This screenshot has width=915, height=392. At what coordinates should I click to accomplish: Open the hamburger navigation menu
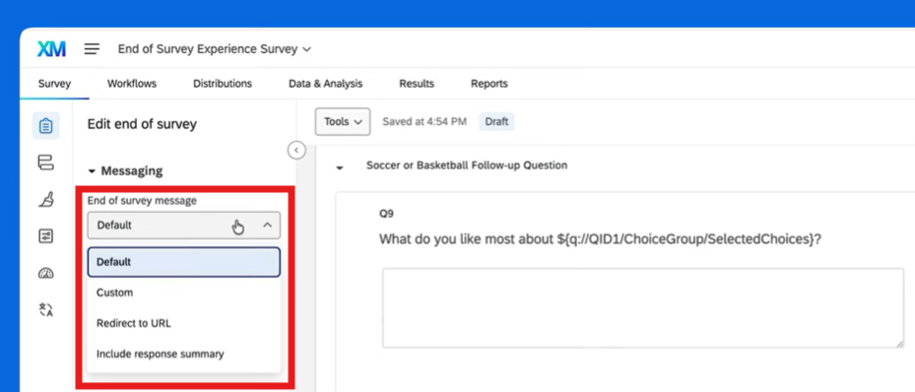[x=92, y=49]
